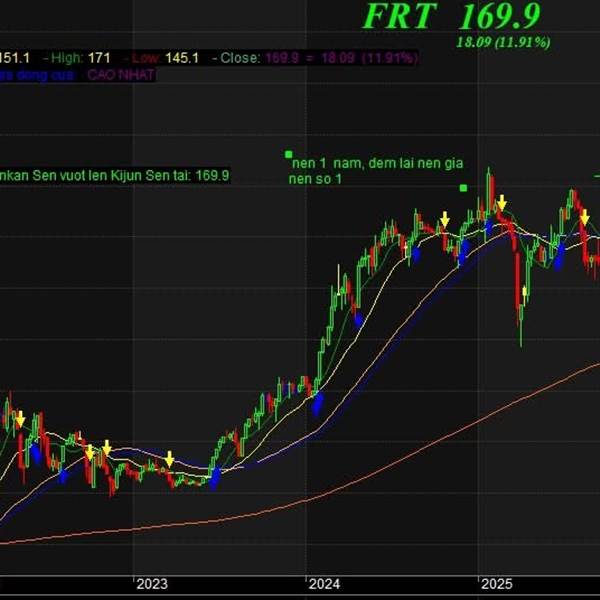Click the 2024 year label on time axis
The image size is (600, 600).
click(x=324, y=584)
